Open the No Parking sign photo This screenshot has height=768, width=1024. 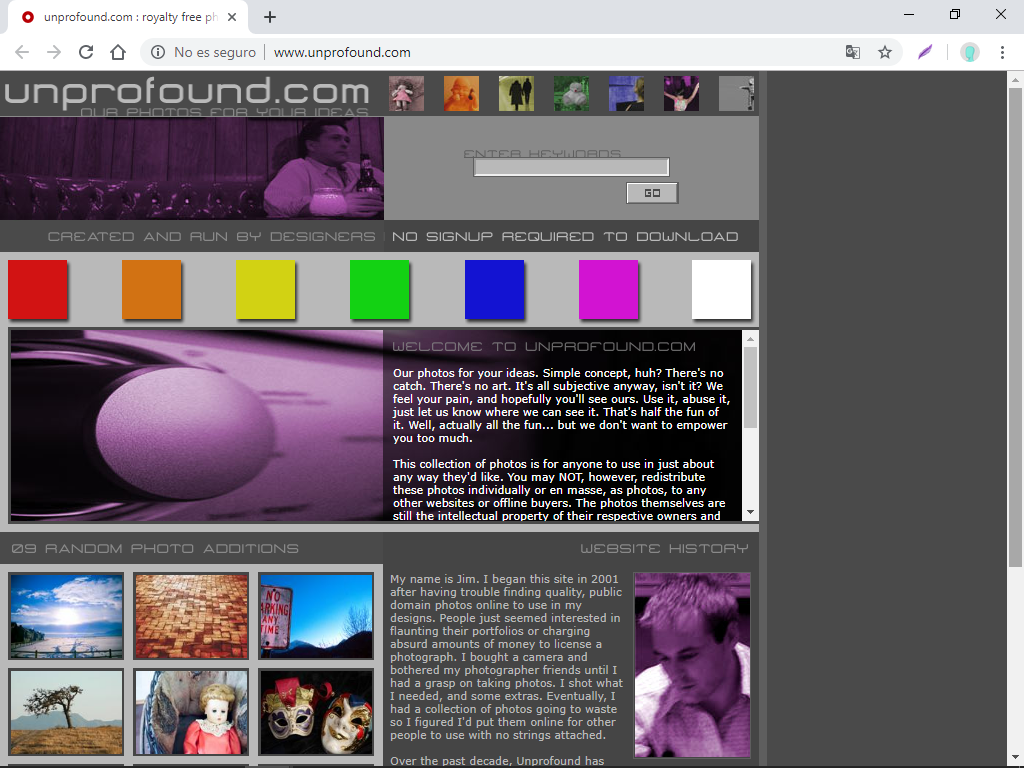pyautogui.click(x=316, y=616)
